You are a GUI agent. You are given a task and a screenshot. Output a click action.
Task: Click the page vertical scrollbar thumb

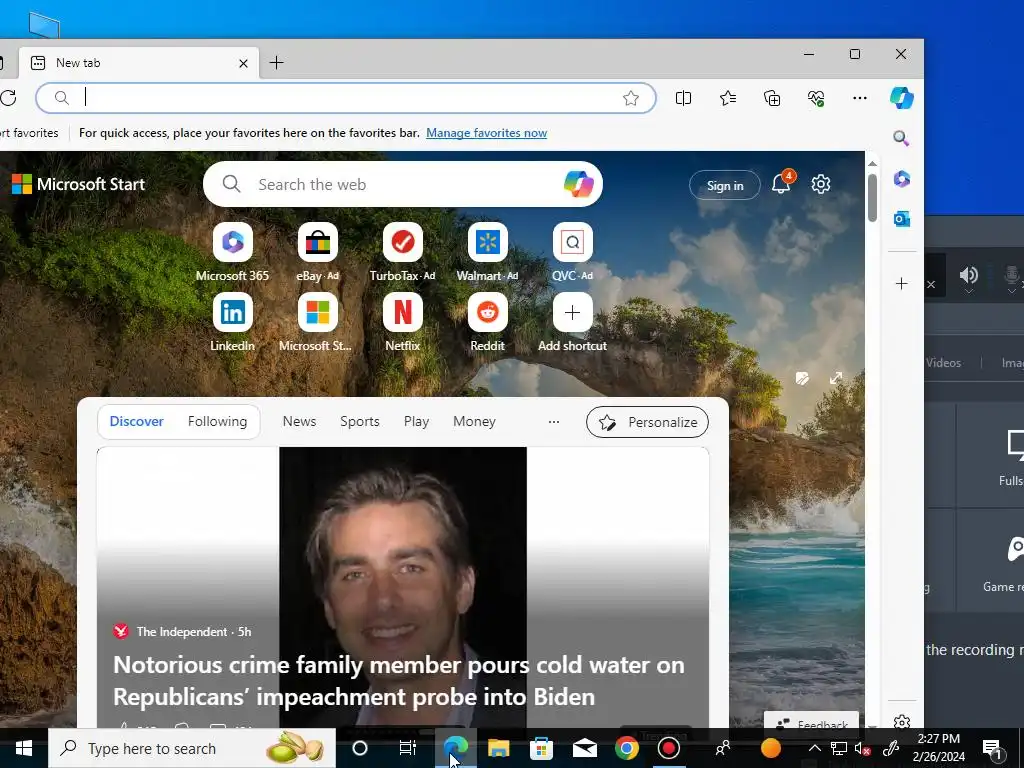click(872, 198)
